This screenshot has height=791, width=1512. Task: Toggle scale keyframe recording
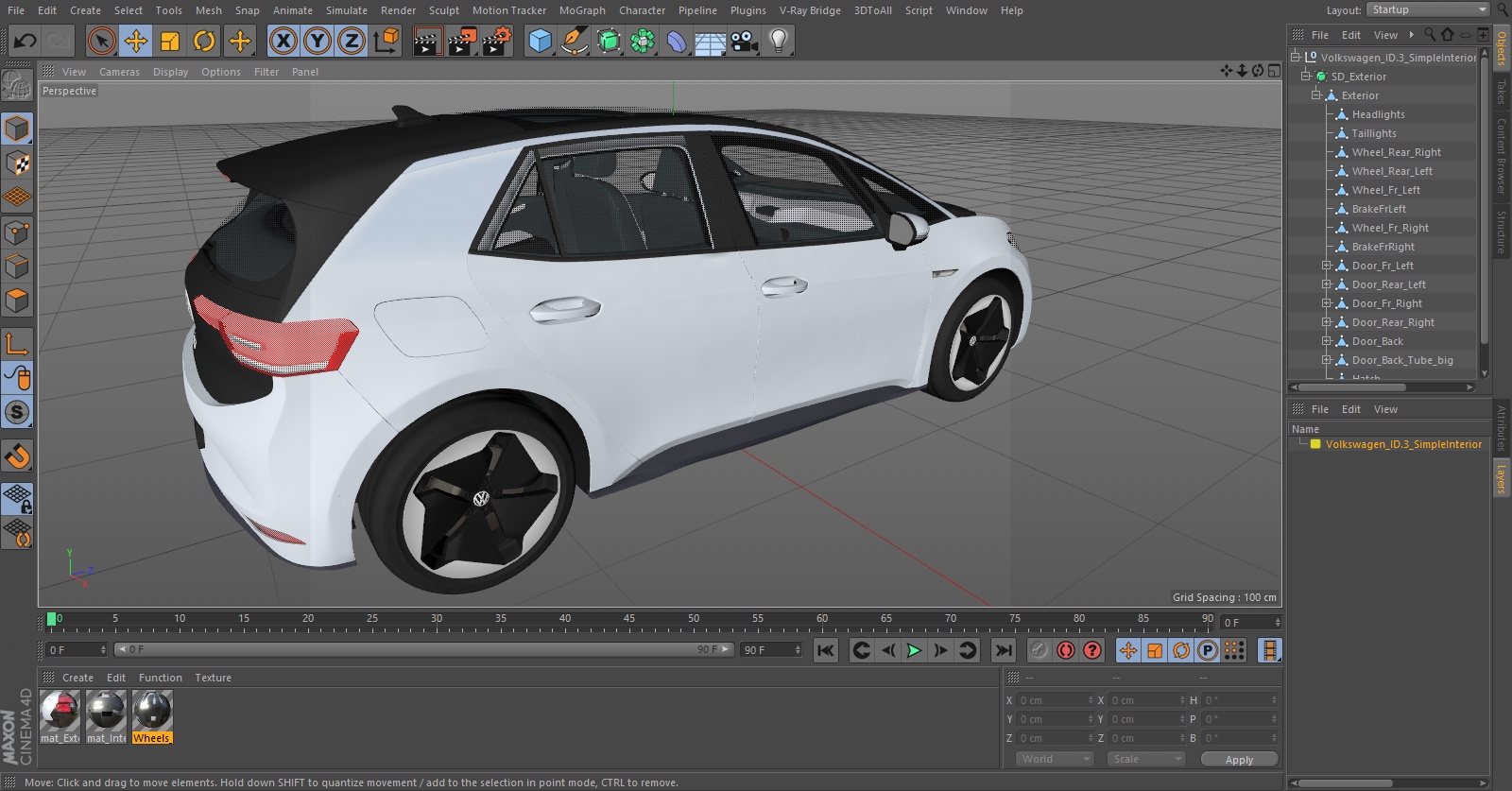[x=1155, y=650]
